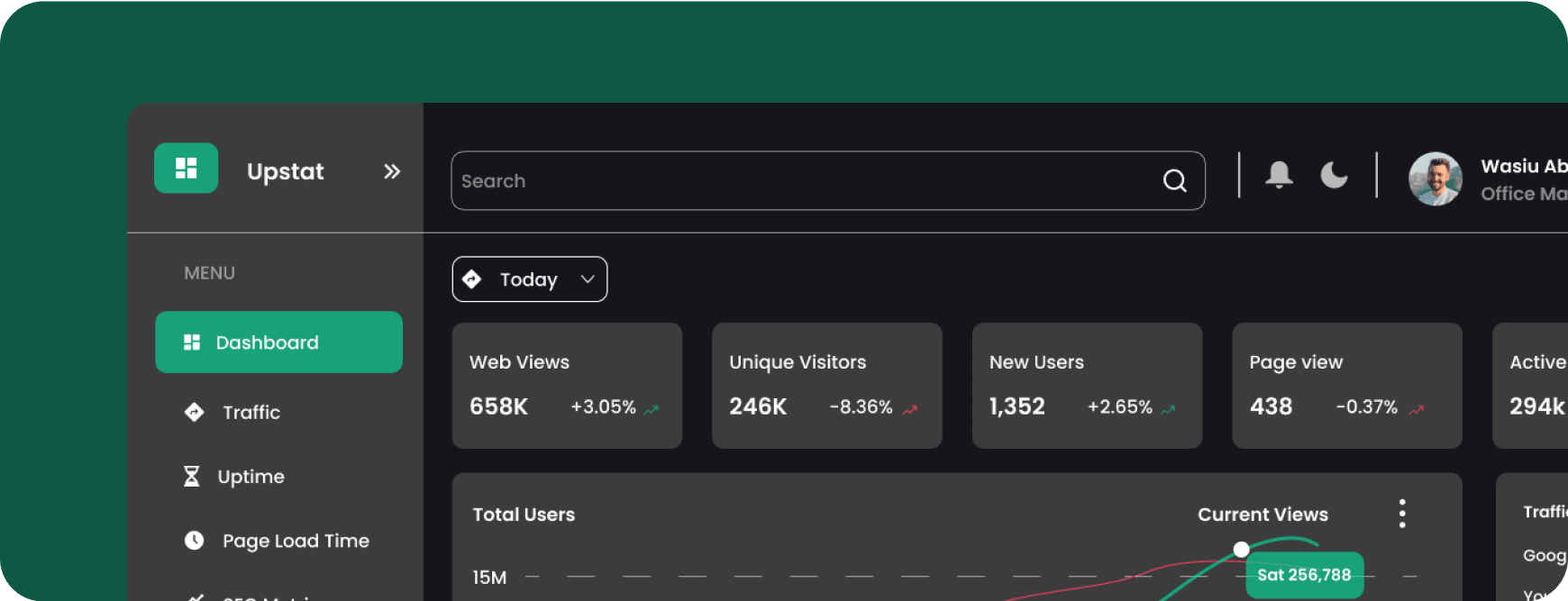This screenshot has width=1568, height=601.
Task: Open Wasiu profile avatar
Action: 1436,178
